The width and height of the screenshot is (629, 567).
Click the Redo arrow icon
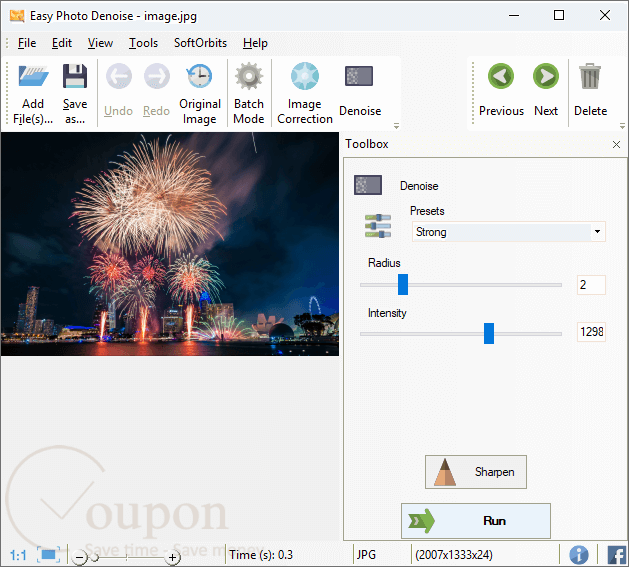tap(156, 76)
